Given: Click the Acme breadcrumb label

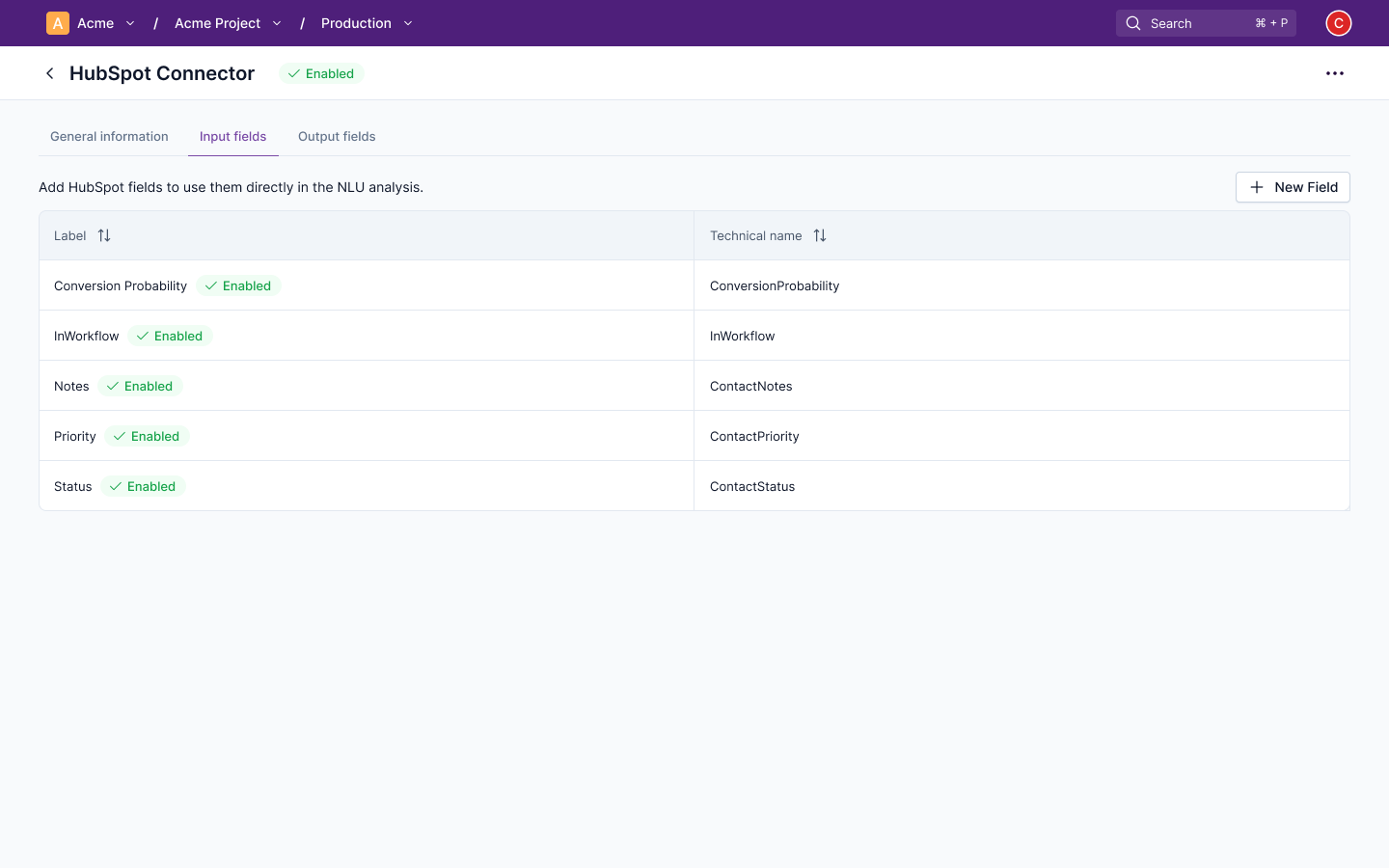Looking at the screenshot, I should (x=95, y=23).
